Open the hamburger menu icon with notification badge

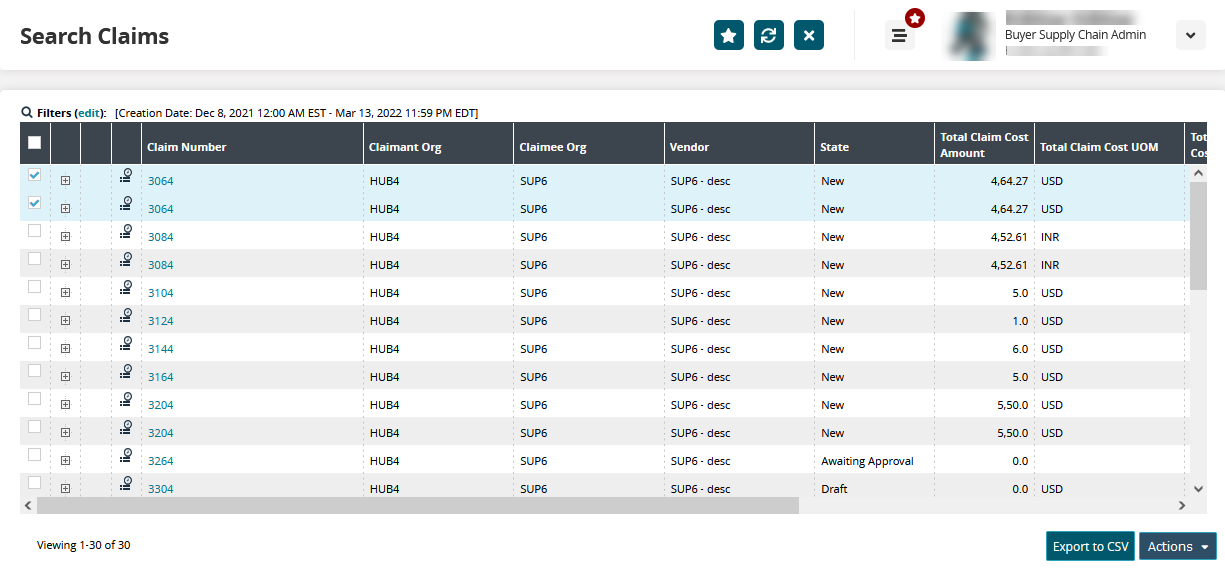(899, 36)
